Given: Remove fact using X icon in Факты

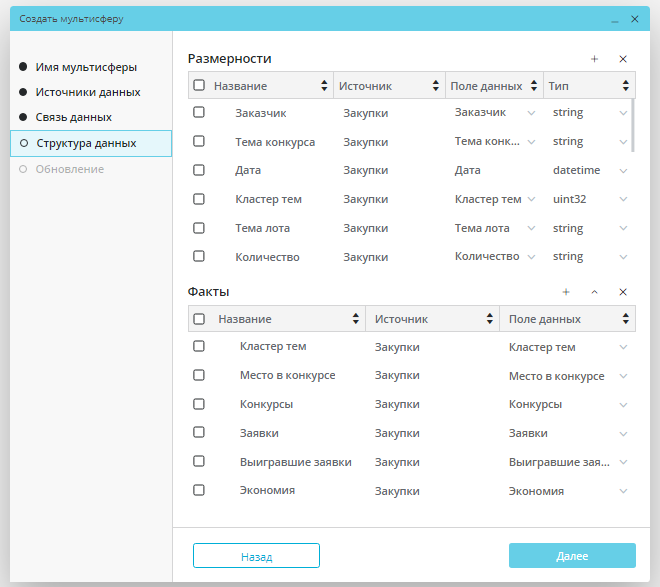Looking at the screenshot, I should click(623, 292).
